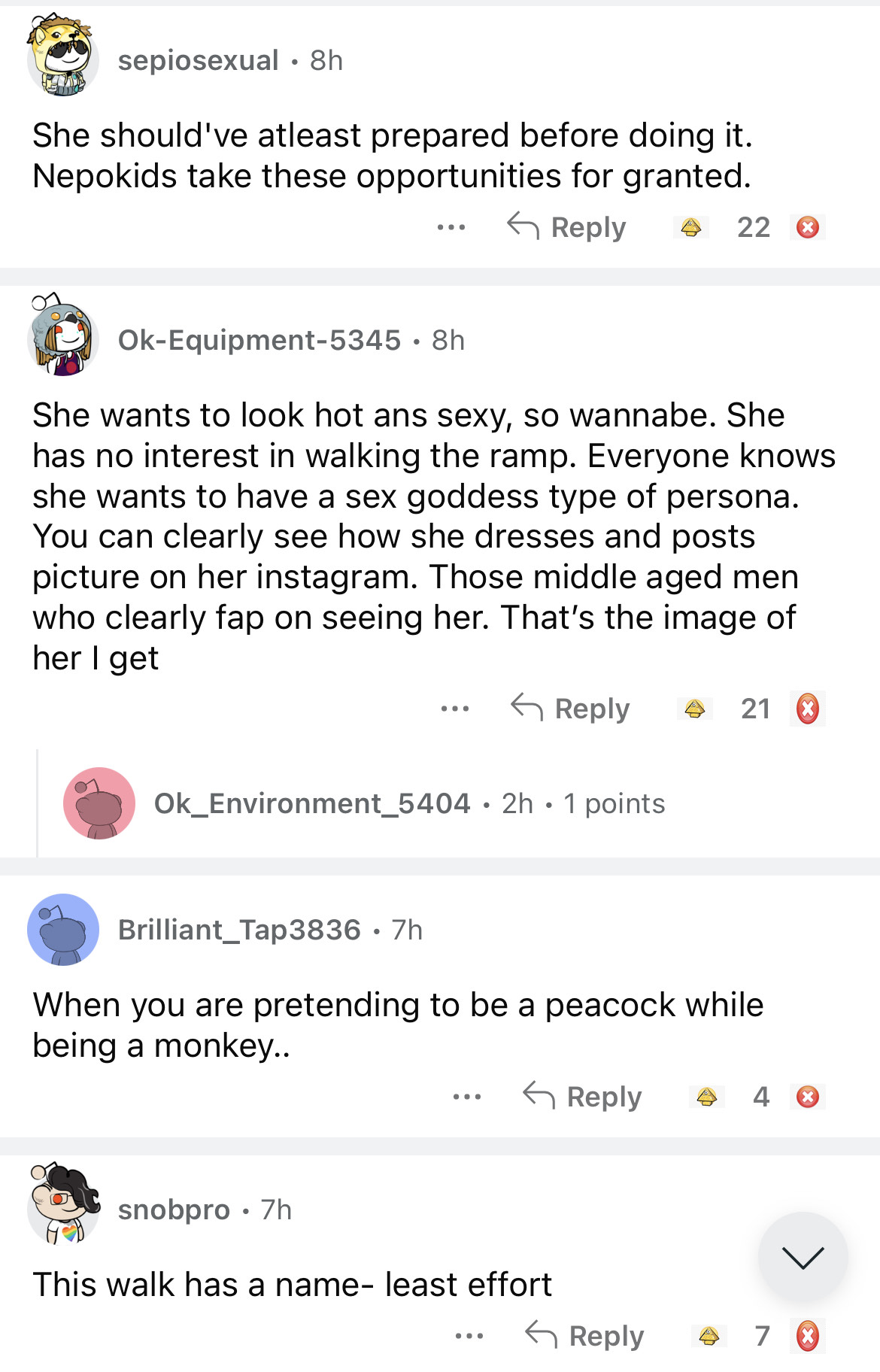Viewport: 880px width, 1372px height.
Task: Upvote Ok-Equipment-5345's comment
Action: 694,709
